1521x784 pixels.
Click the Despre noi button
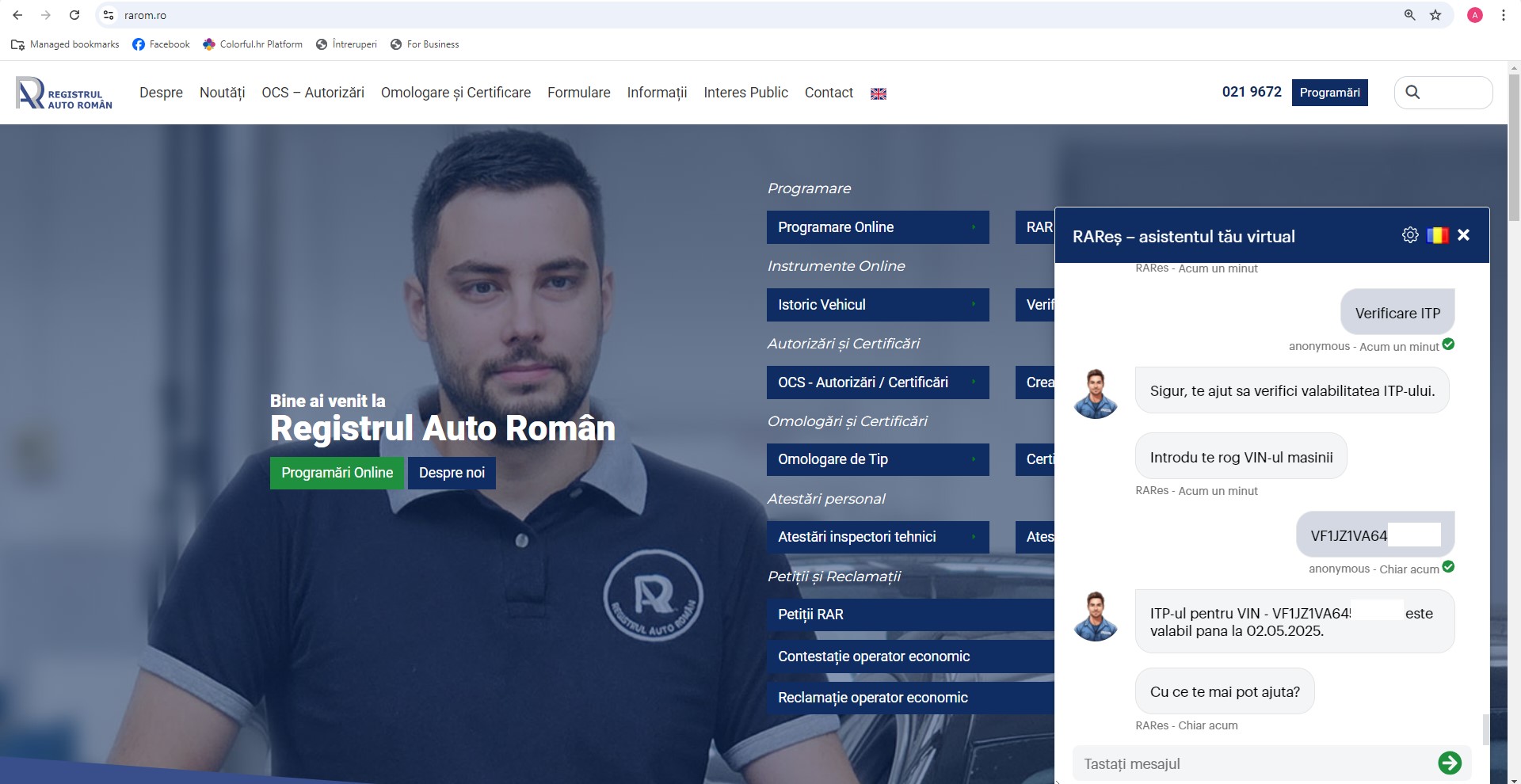[452, 473]
